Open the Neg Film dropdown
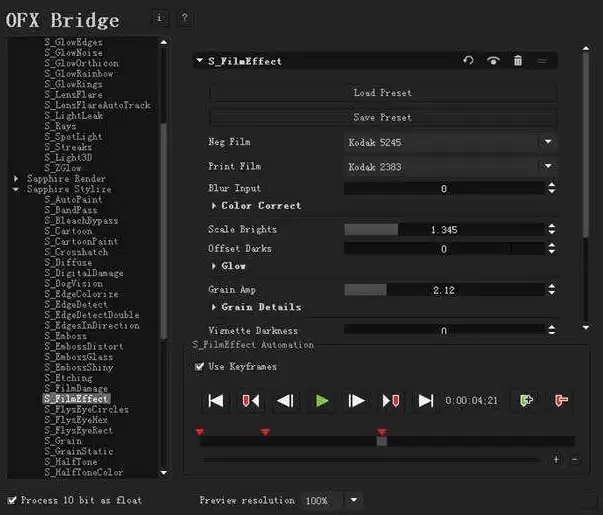The image size is (603, 515). [450, 142]
